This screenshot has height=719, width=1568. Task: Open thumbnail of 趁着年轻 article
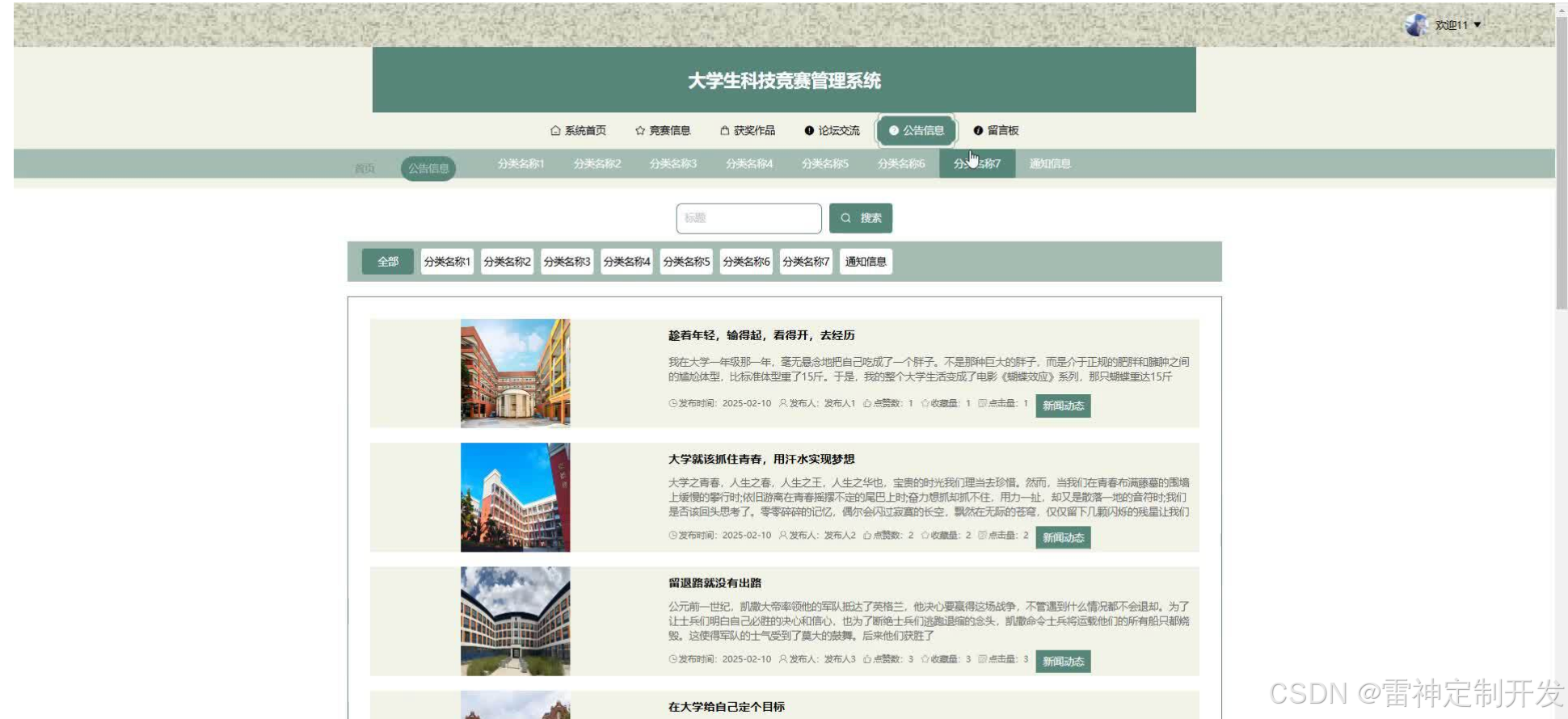click(515, 373)
